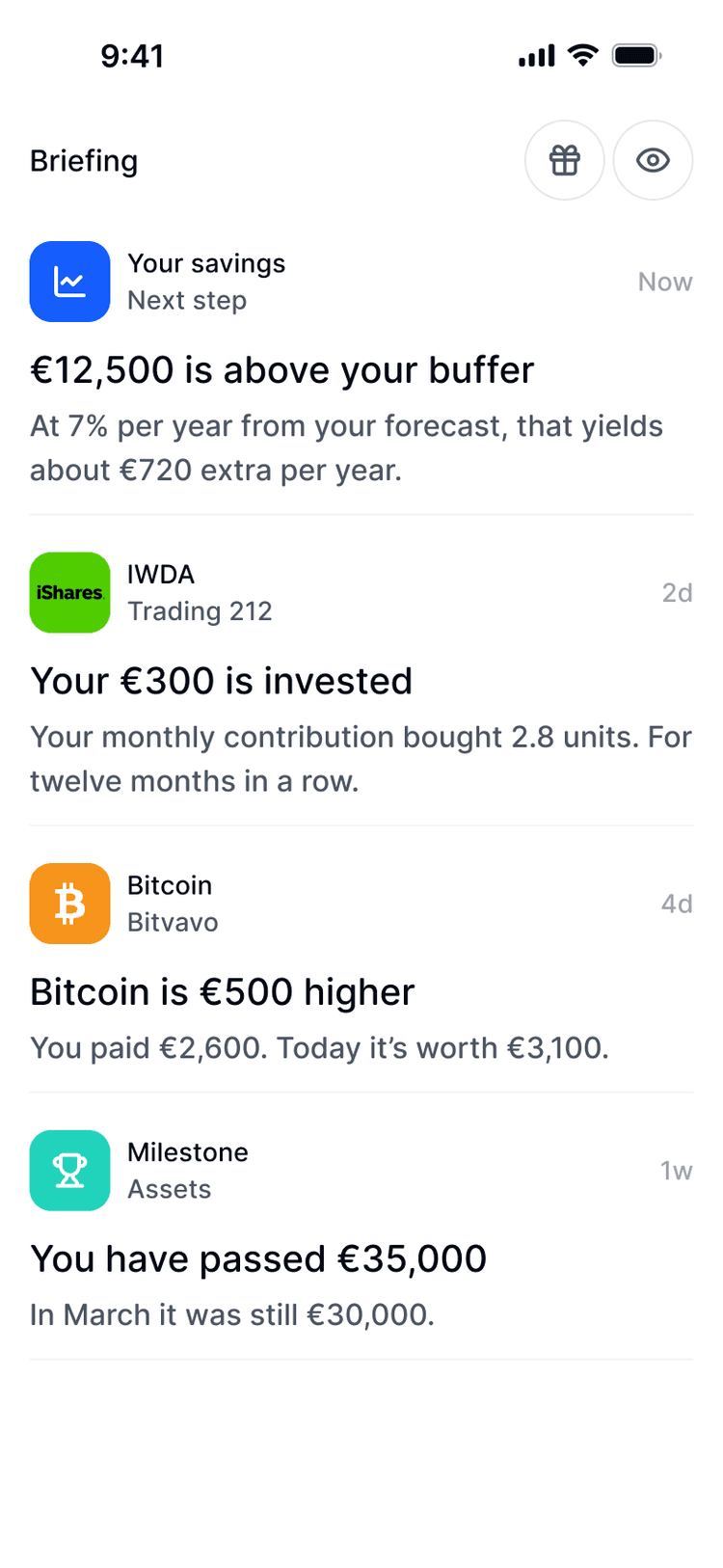Tap the cellular signal bars icon
This screenshot has height=1568, width=723.
(x=537, y=56)
